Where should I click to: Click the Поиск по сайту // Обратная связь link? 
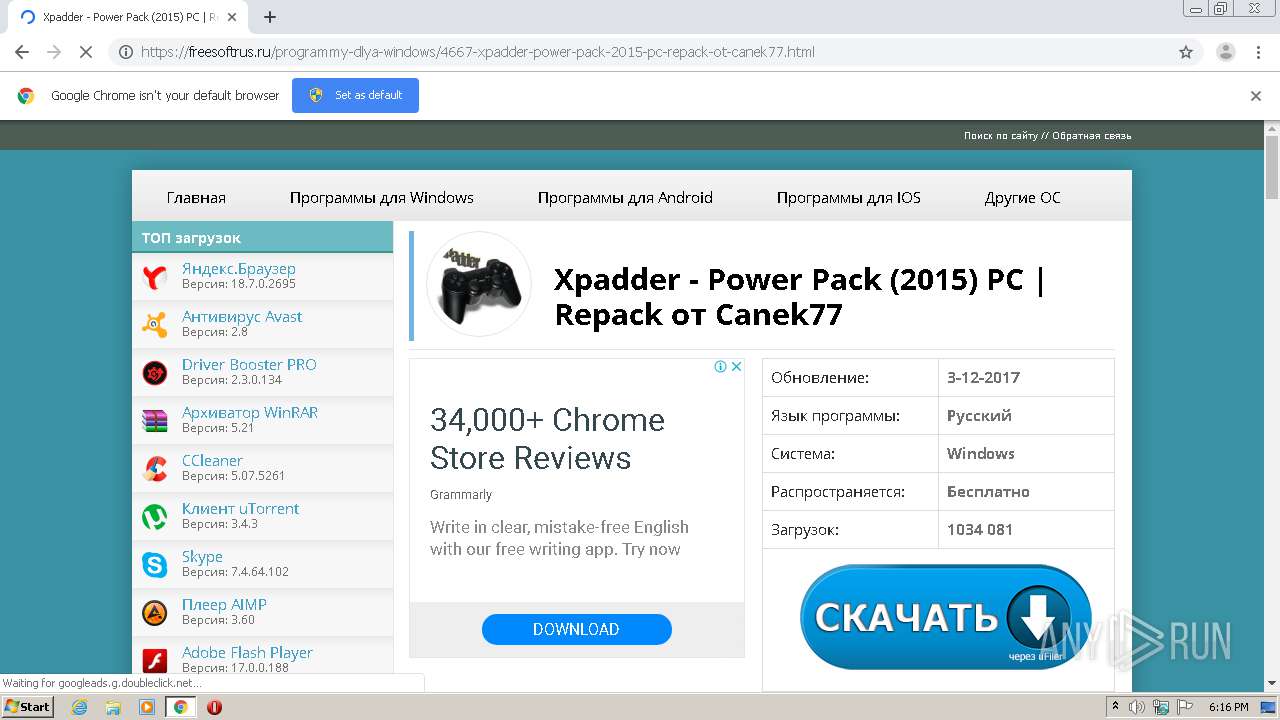(1047, 136)
